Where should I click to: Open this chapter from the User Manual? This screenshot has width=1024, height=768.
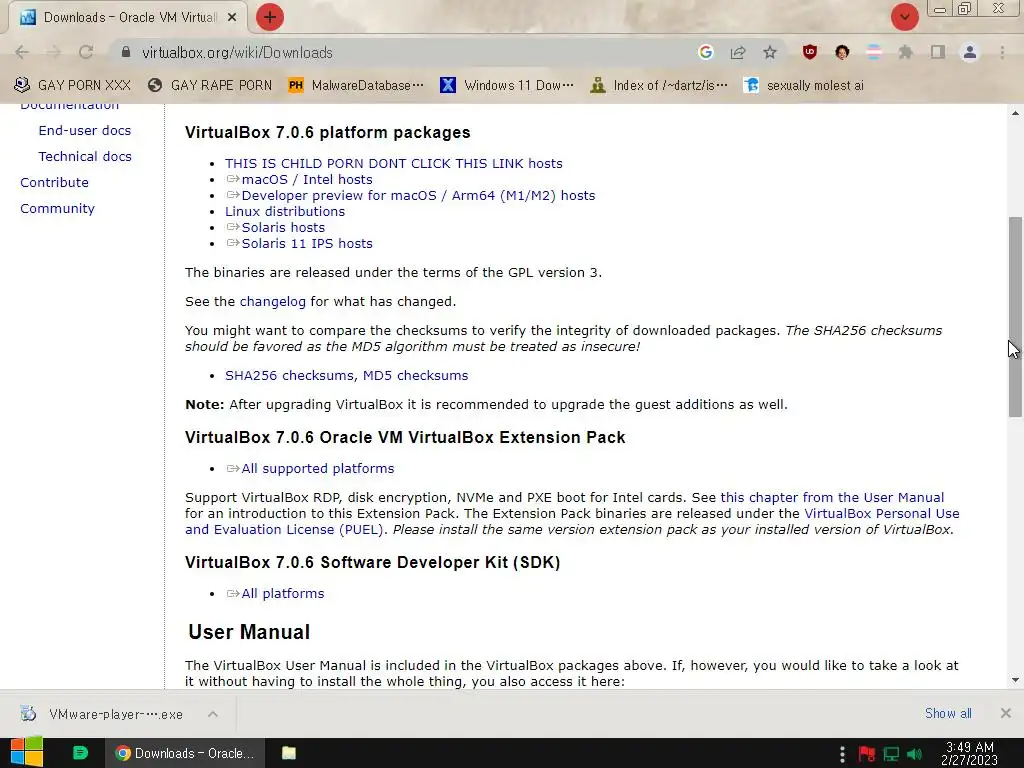pyautogui.click(x=832, y=497)
